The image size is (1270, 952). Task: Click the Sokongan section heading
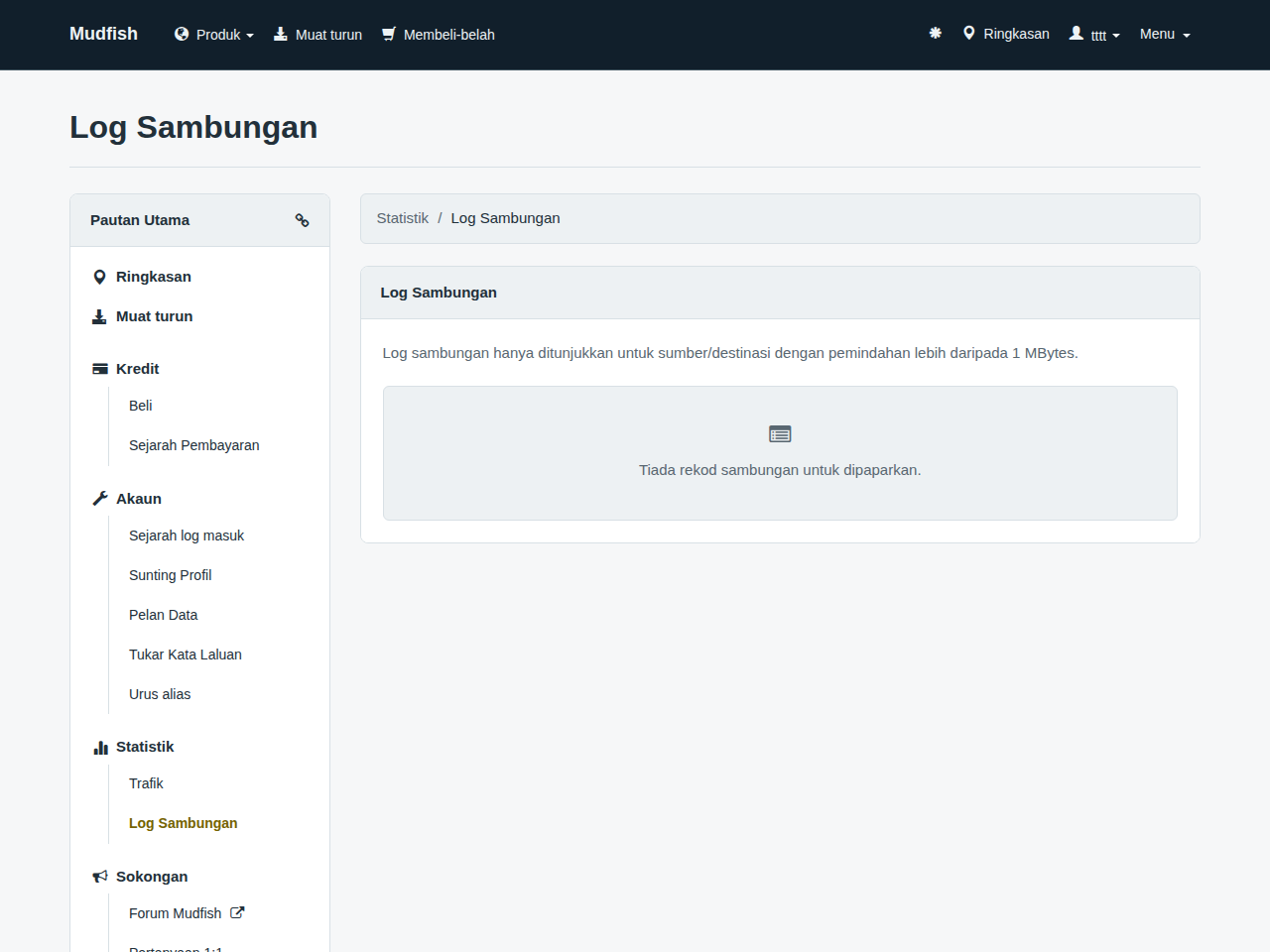pyautogui.click(x=152, y=877)
